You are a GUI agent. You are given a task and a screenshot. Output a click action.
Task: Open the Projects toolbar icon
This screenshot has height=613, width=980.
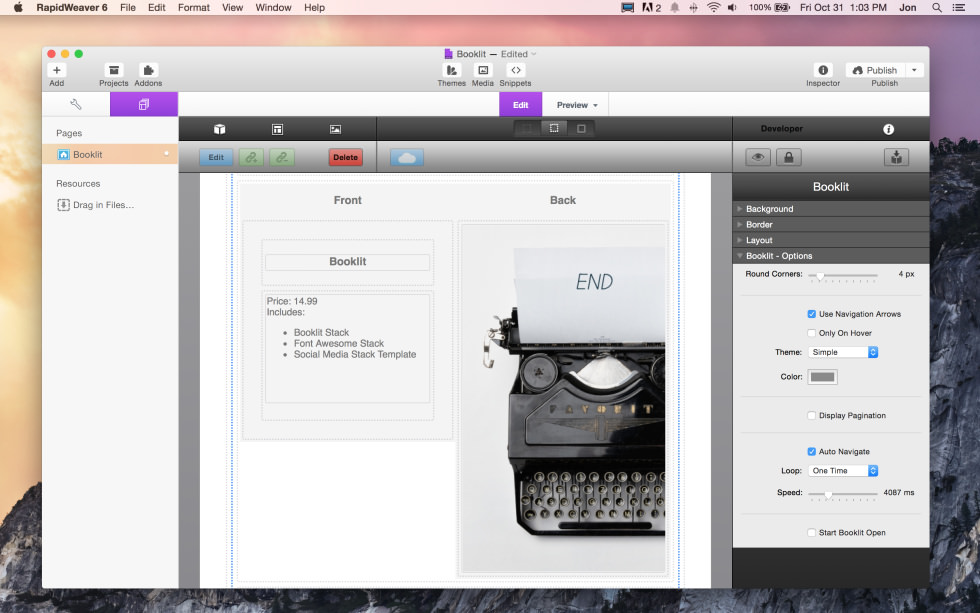[x=114, y=70]
